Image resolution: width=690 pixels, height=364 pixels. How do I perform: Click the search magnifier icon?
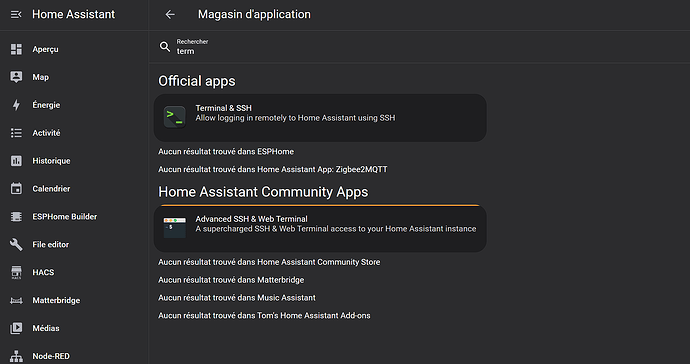[165, 47]
